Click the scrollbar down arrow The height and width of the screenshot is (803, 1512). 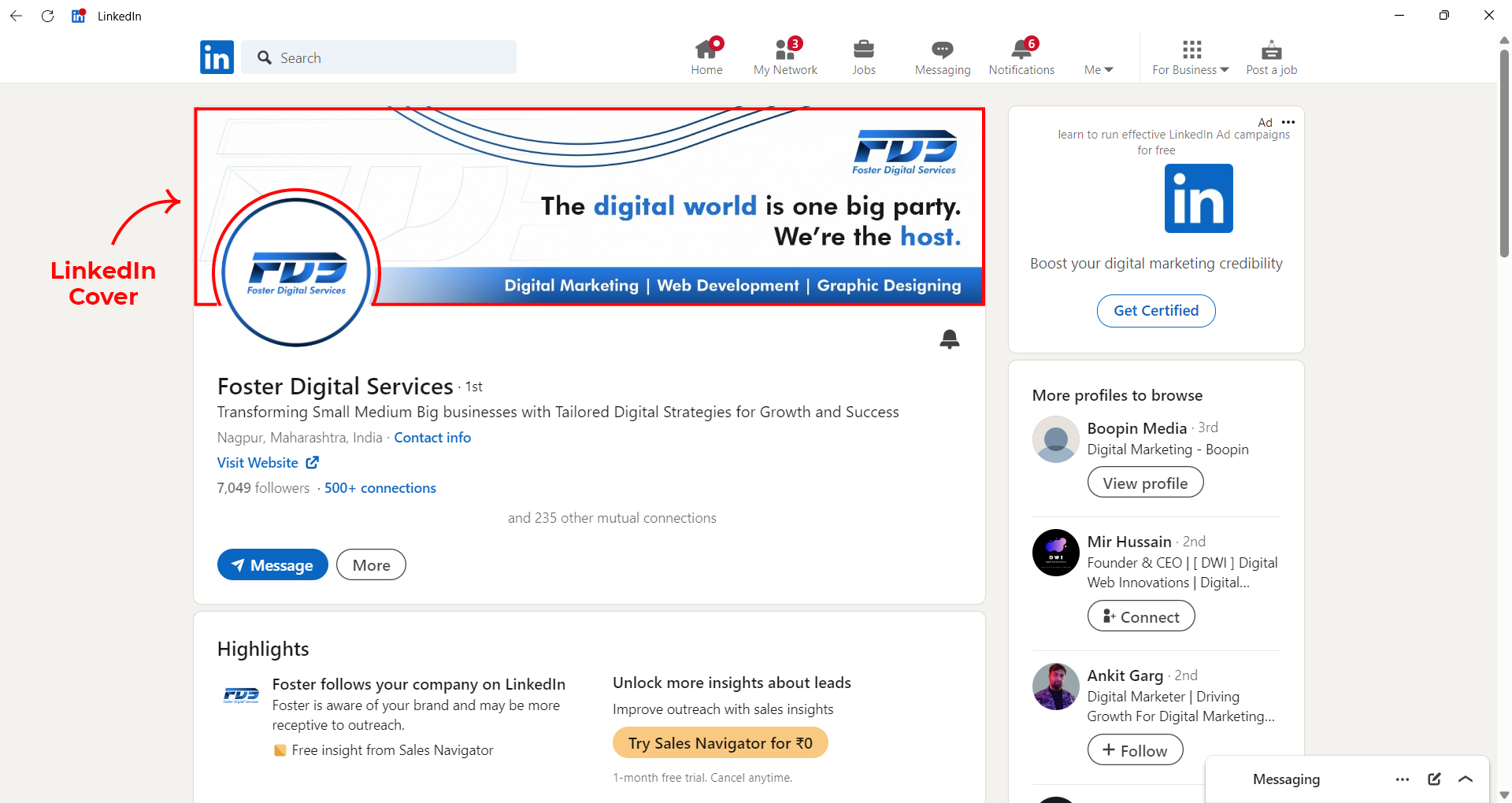click(x=1504, y=795)
